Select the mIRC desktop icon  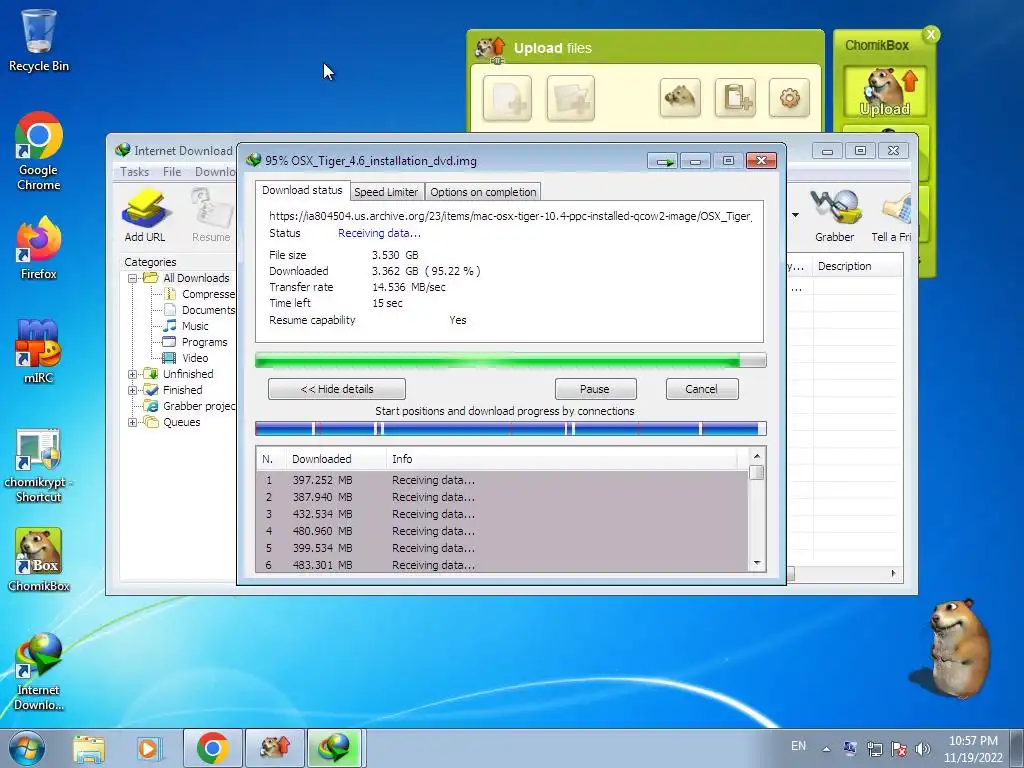[39, 351]
